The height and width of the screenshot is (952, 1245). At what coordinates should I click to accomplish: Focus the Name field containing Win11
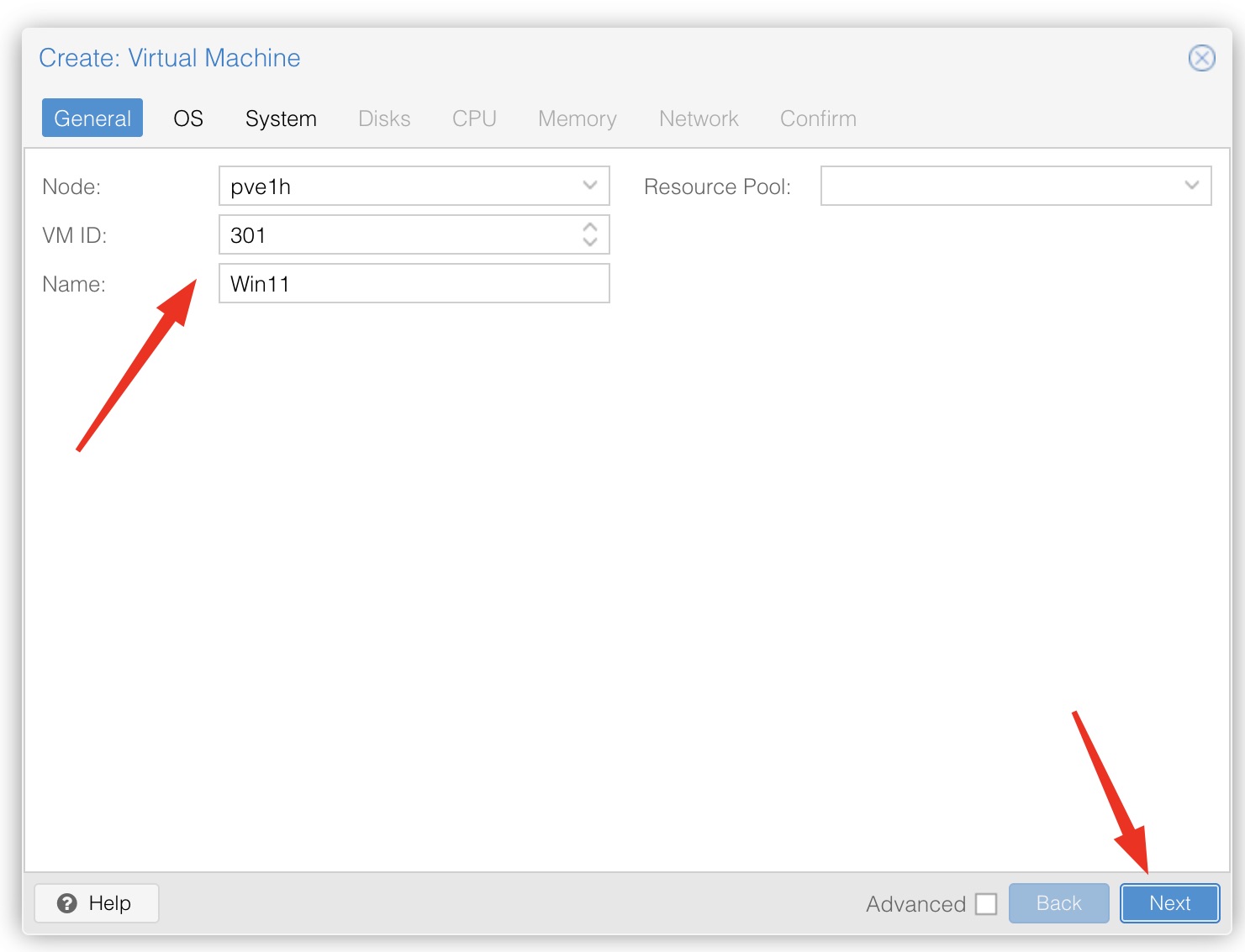tap(414, 284)
